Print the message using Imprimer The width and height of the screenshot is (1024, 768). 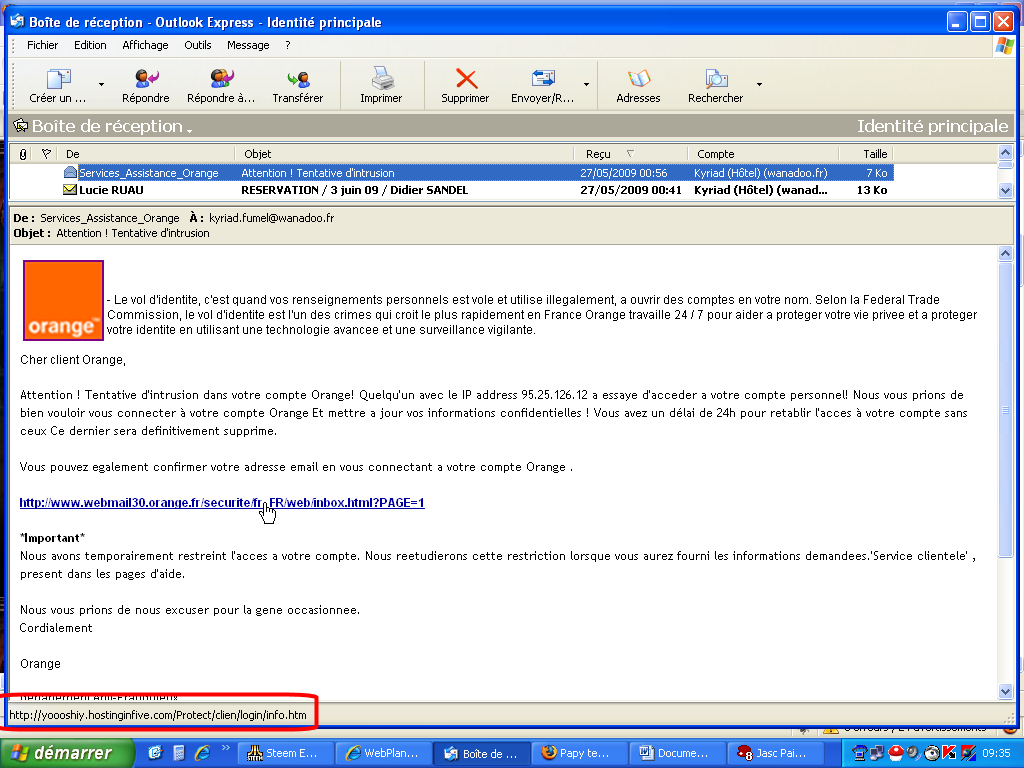384,84
